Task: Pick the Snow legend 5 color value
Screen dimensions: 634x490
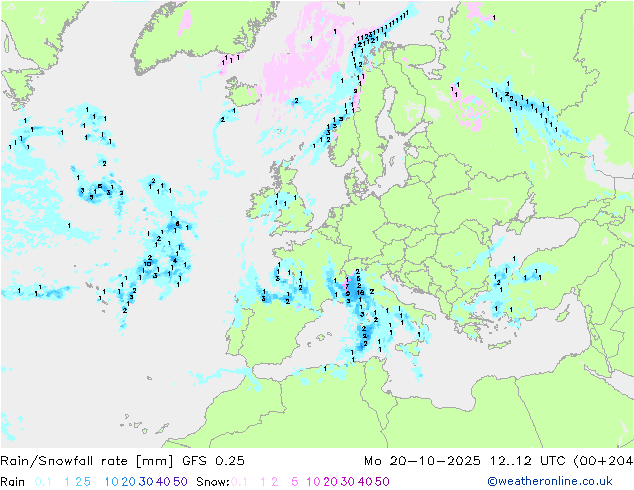Action: tap(295, 482)
